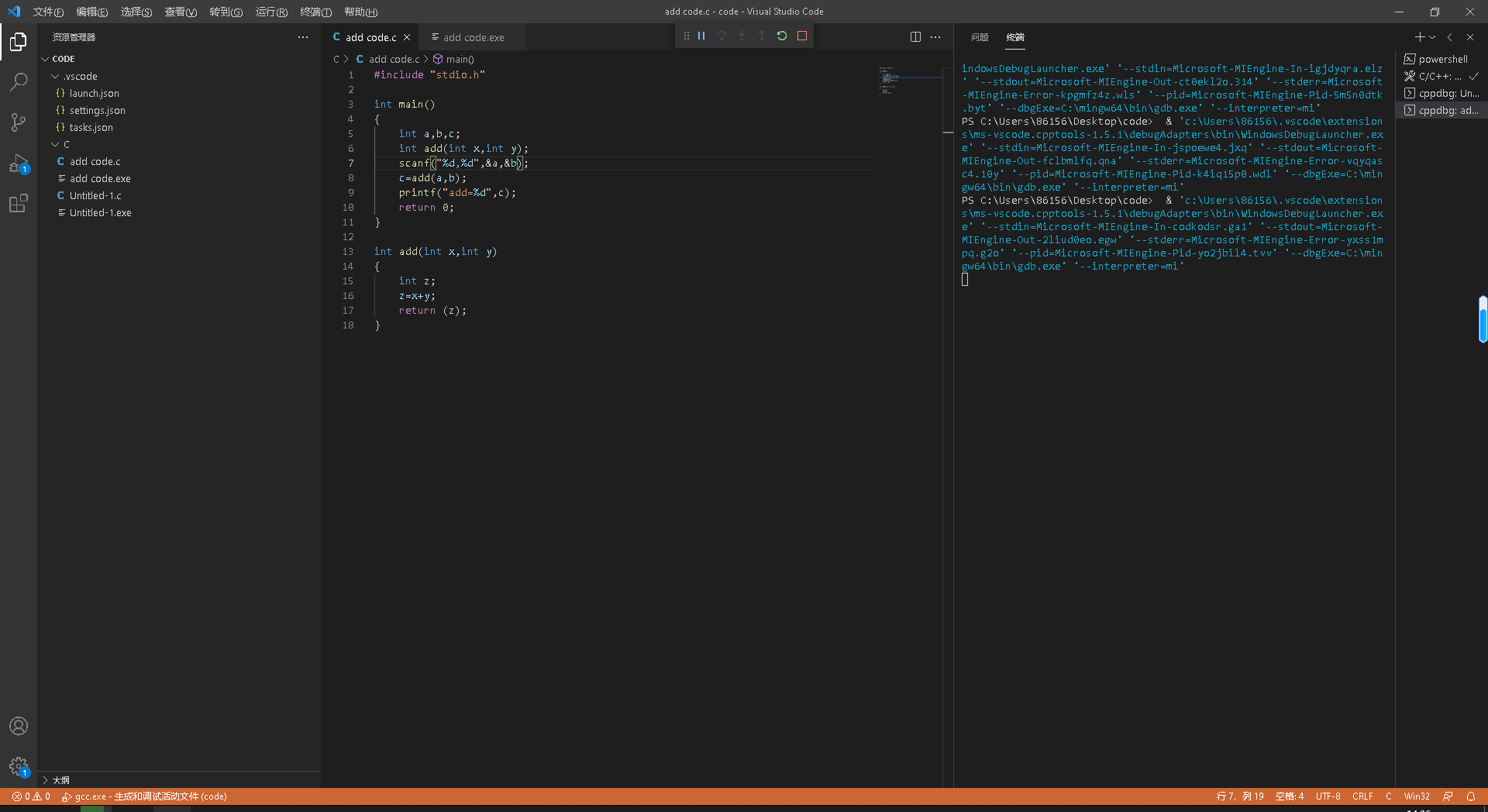Open the Selection (选择) menu
Image resolution: width=1488 pixels, height=812 pixels.
point(136,12)
